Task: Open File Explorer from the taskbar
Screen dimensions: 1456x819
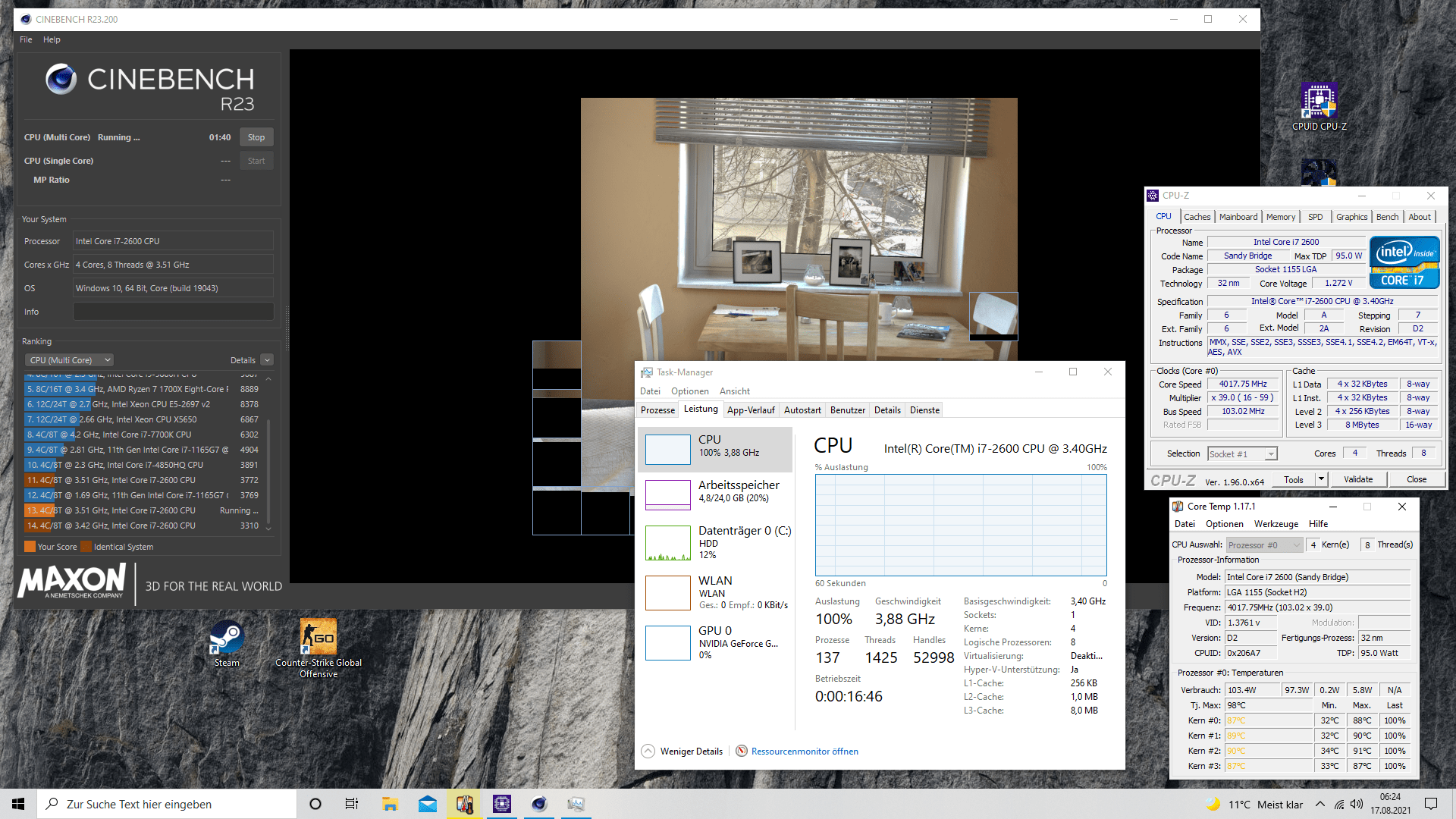Action: pyautogui.click(x=390, y=804)
